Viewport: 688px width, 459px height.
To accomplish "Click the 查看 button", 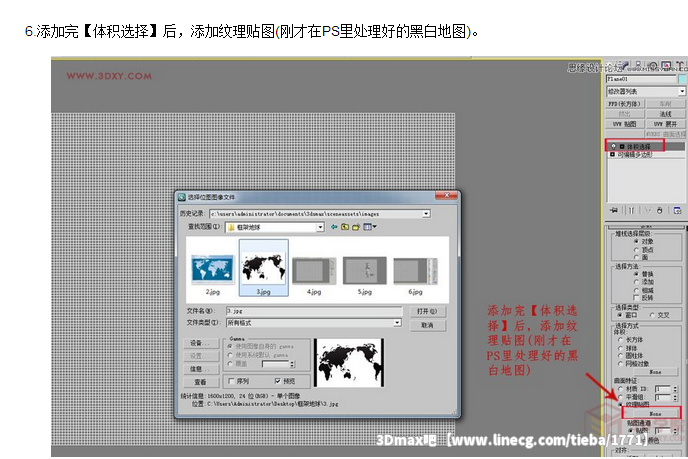I will [x=200, y=382].
